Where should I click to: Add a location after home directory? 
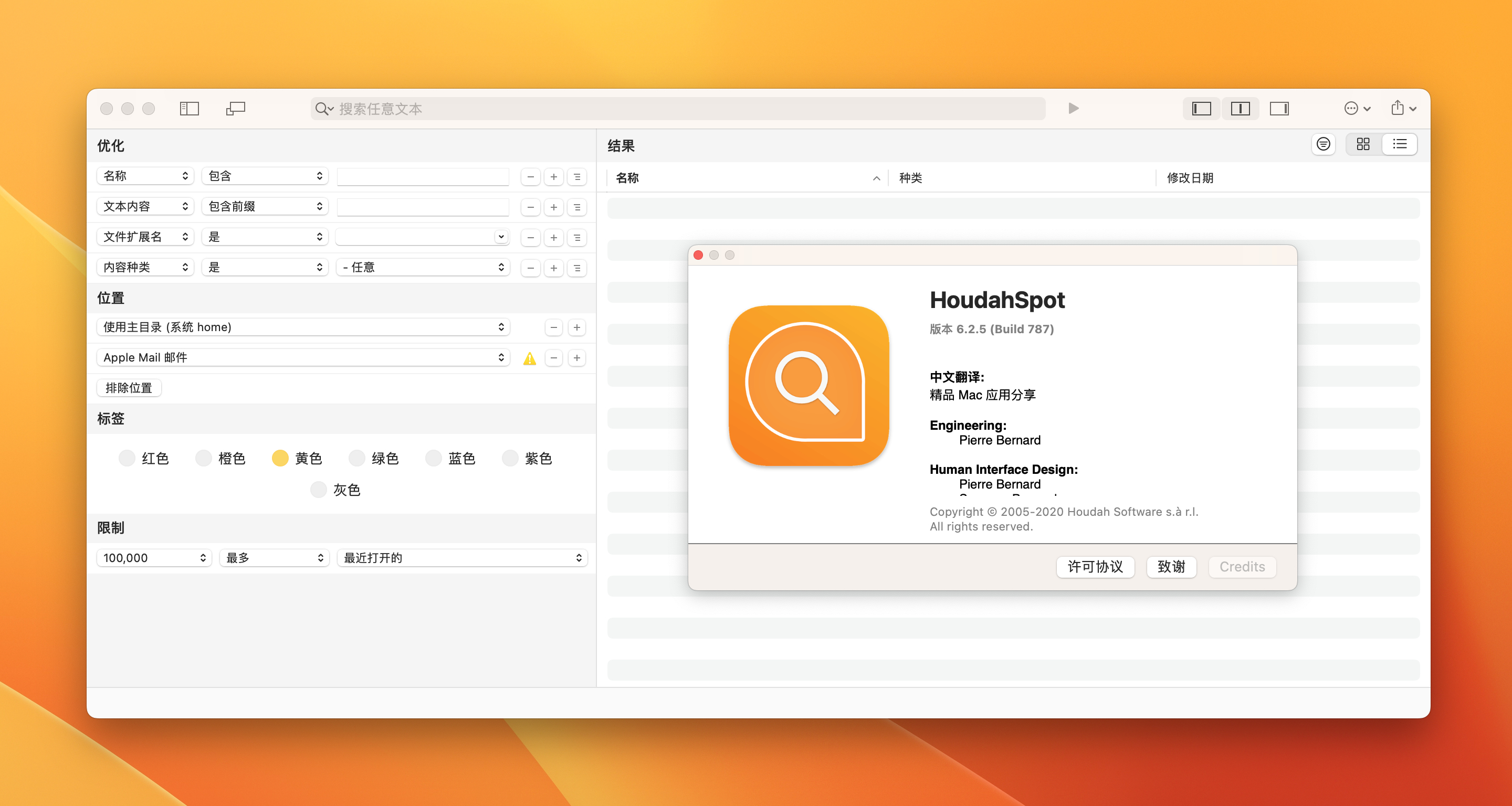[x=577, y=327]
